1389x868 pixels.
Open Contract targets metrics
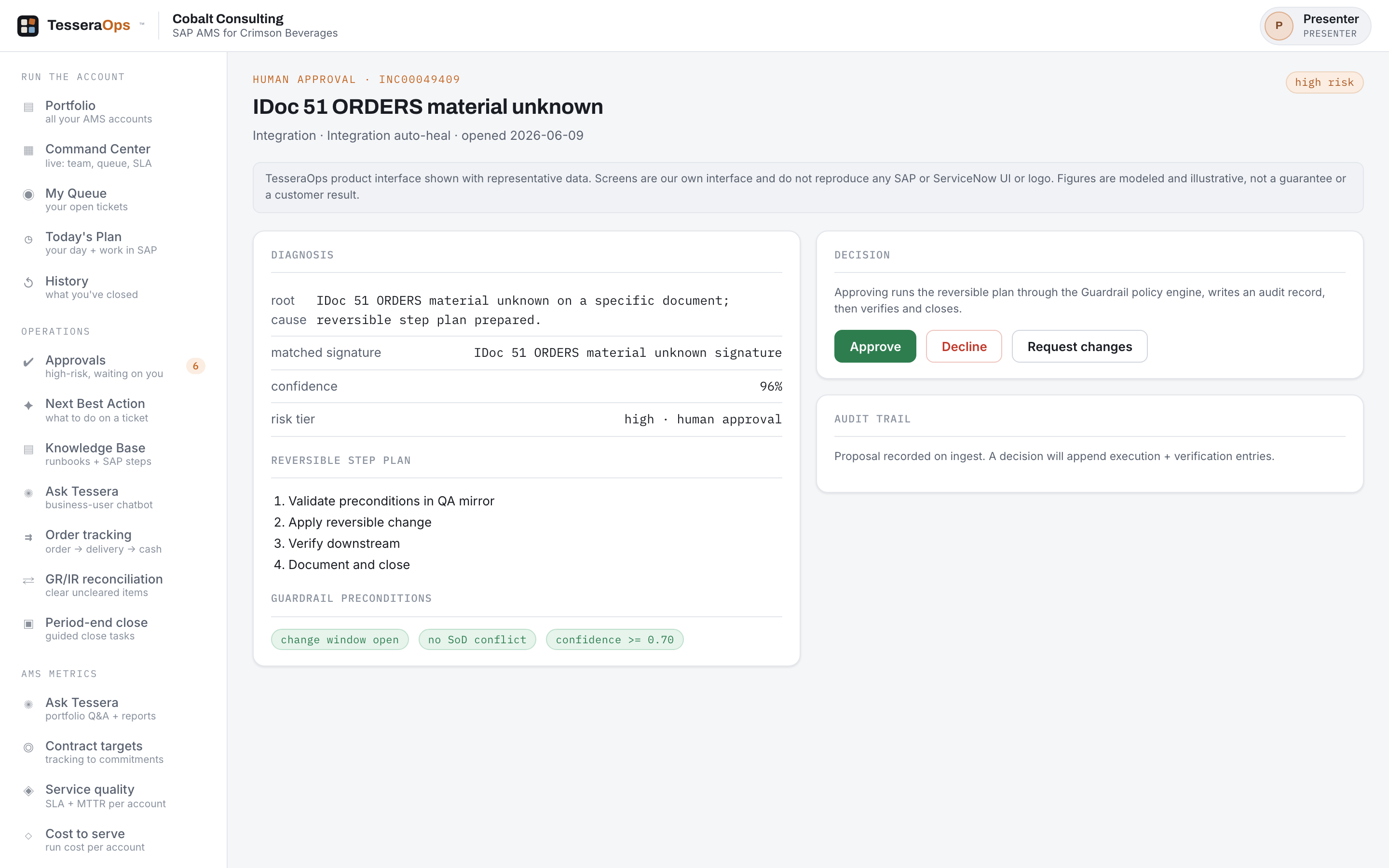click(x=113, y=752)
